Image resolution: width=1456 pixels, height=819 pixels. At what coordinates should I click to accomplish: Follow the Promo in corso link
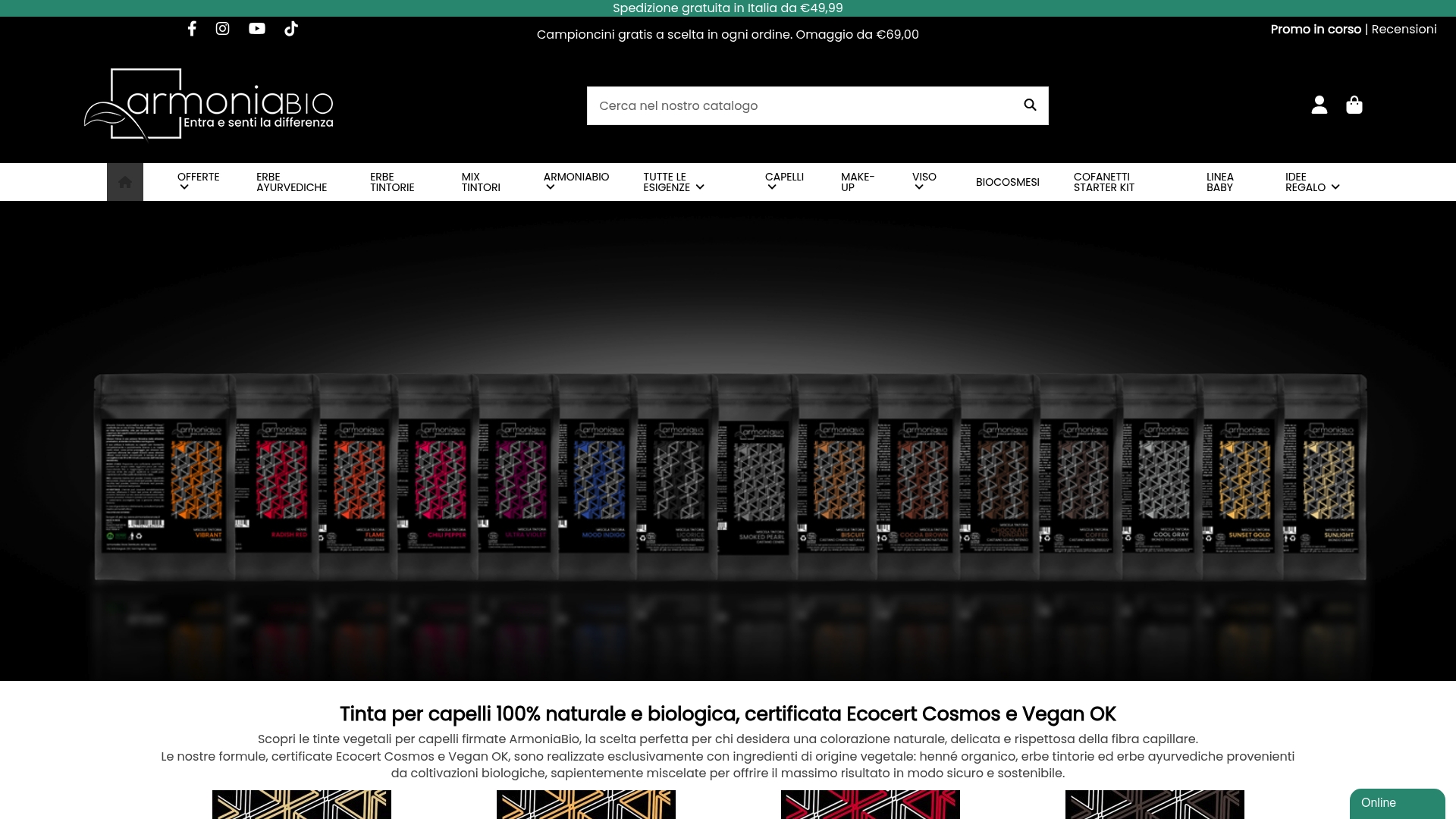pyautogui.click(x=1316, y=30)
